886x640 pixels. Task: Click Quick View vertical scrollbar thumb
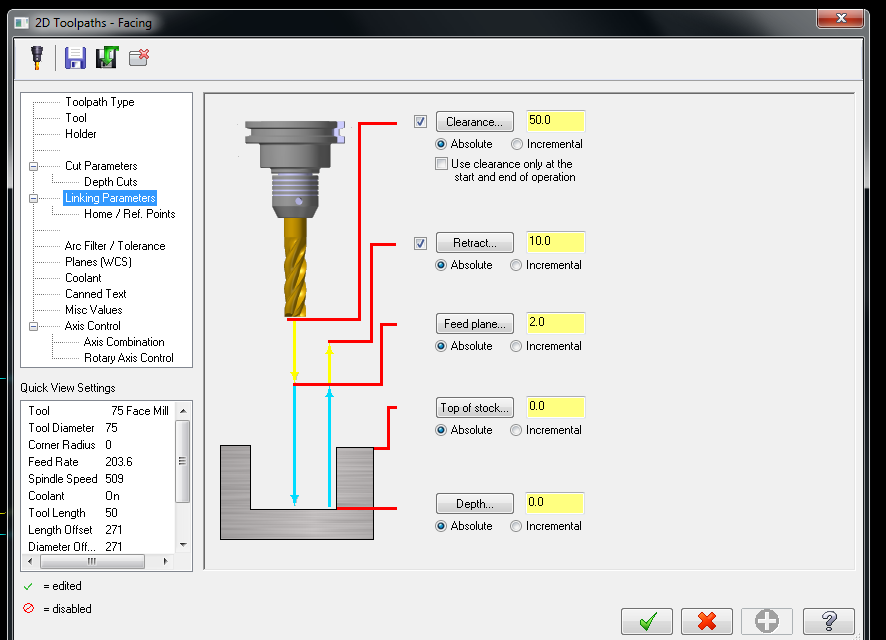183,461
